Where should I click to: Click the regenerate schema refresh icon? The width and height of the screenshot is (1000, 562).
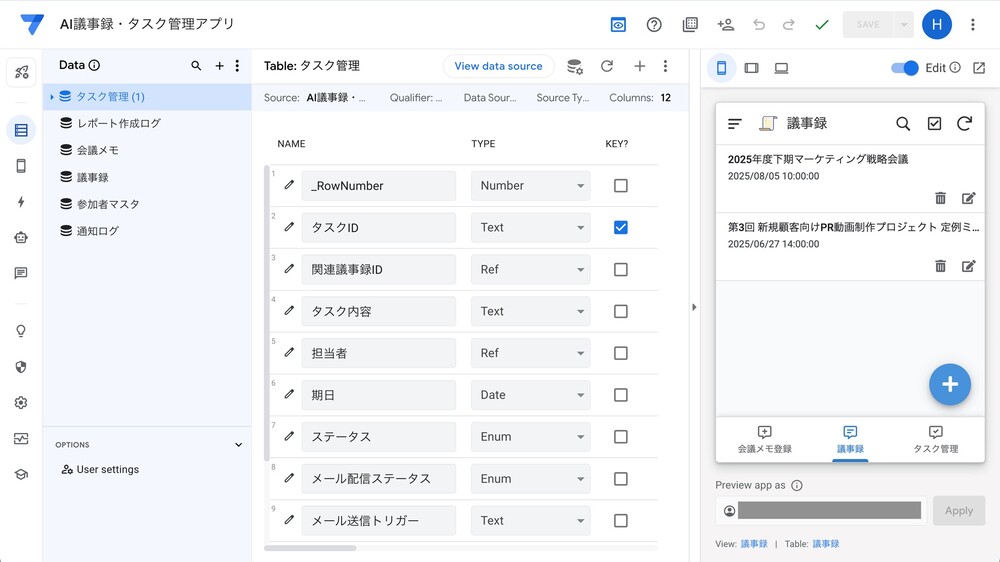(x=606, y=66)
